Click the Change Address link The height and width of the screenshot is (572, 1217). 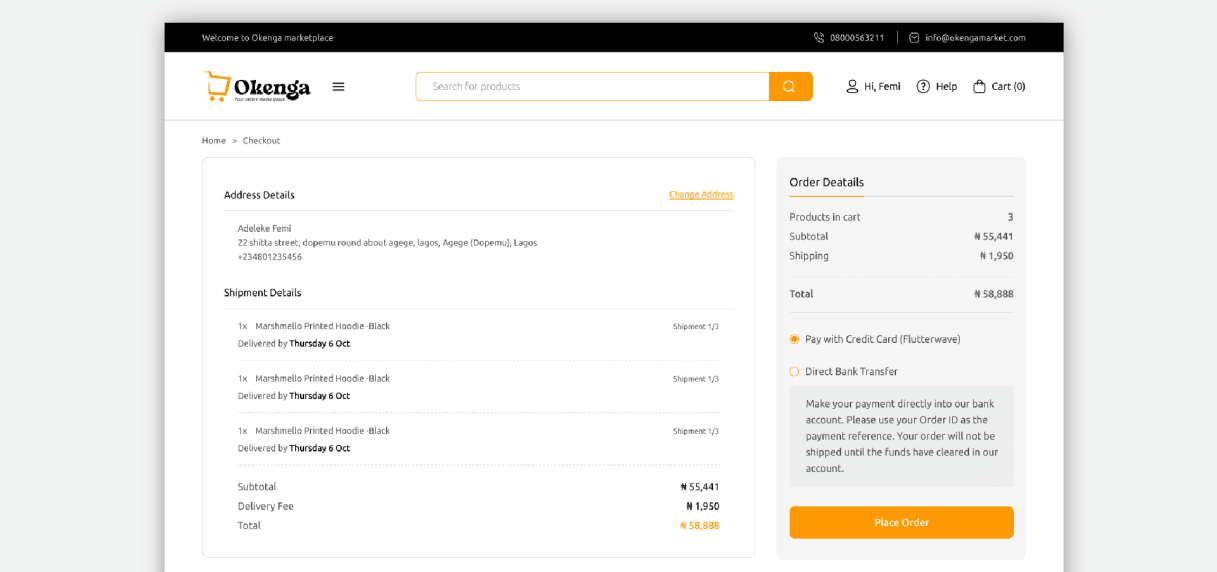(701, 194)
